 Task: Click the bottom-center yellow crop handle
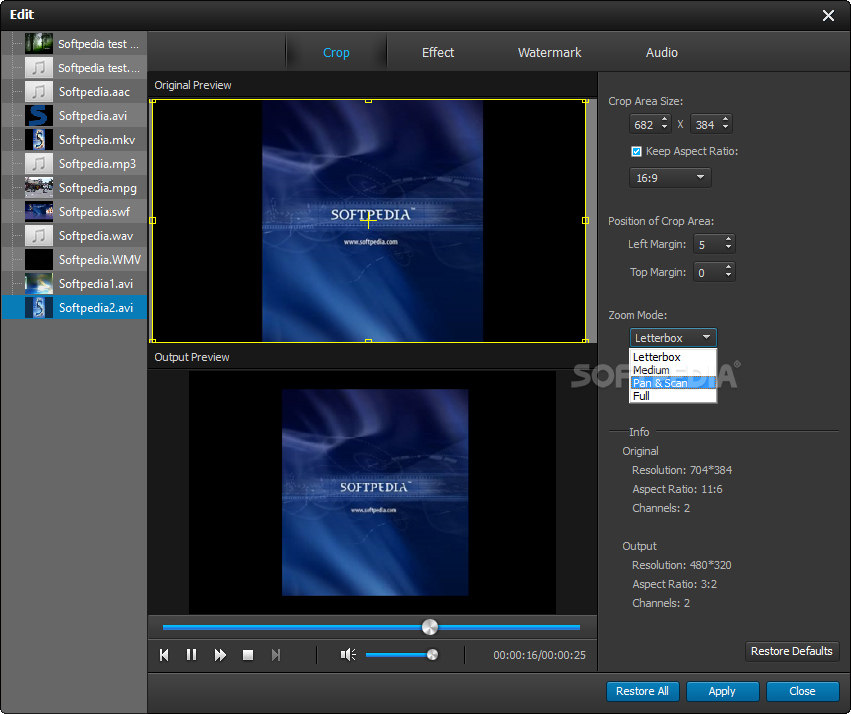tap(369, 341)
